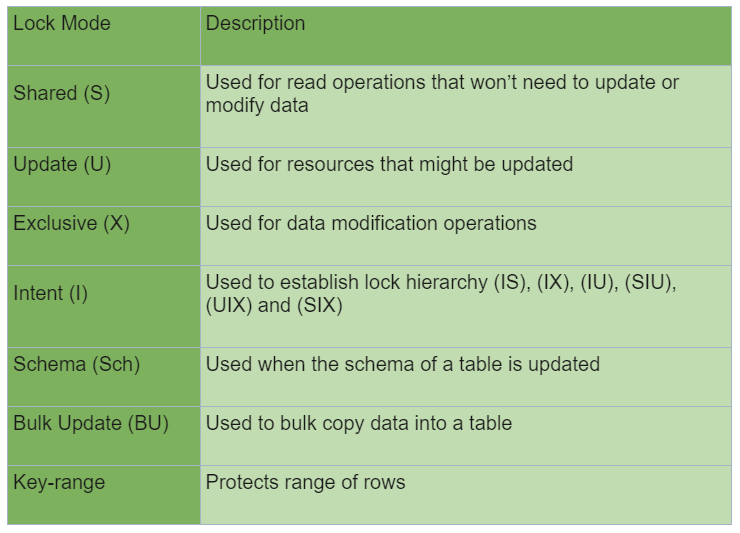Viewport: 740px width, 533px height.
Task: Select the Schema (Sch) cell
Action: pos(104,377)
